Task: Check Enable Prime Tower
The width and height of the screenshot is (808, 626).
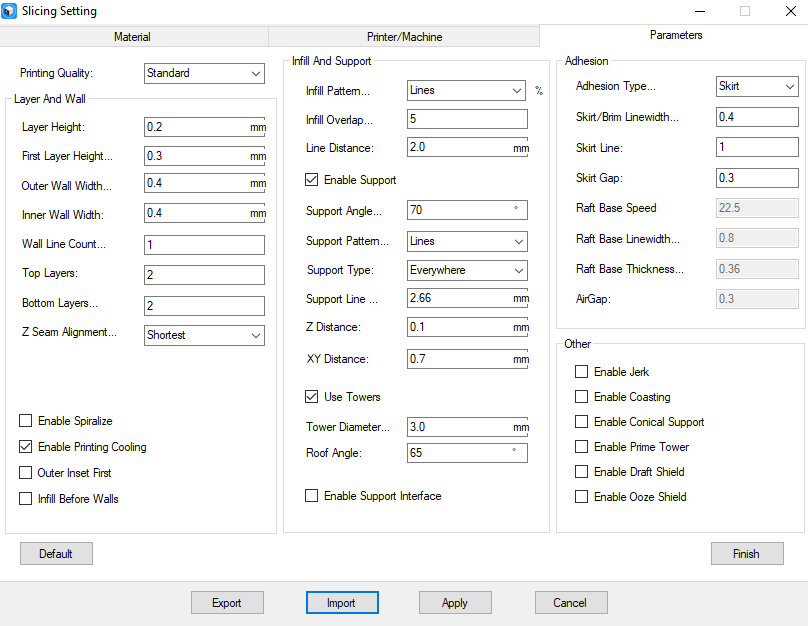Action: coord(582,447)
